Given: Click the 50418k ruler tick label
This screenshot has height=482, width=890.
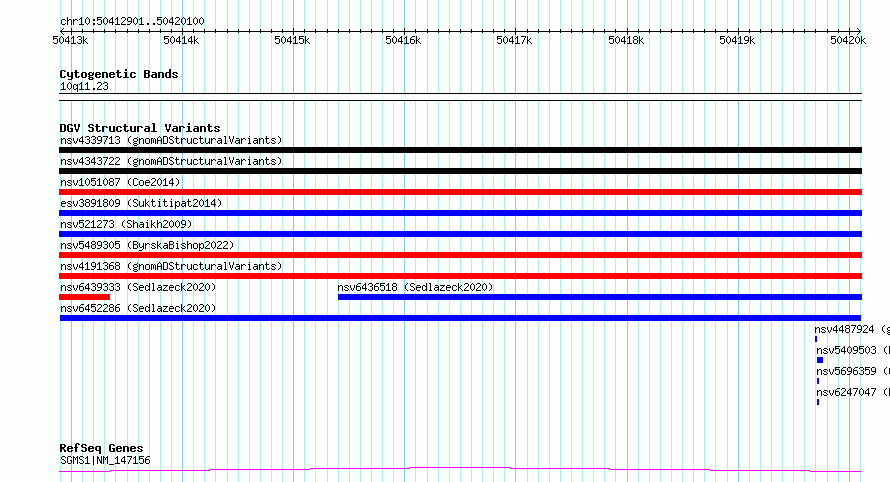Looking at the screenshot, I should click(626, 40).
